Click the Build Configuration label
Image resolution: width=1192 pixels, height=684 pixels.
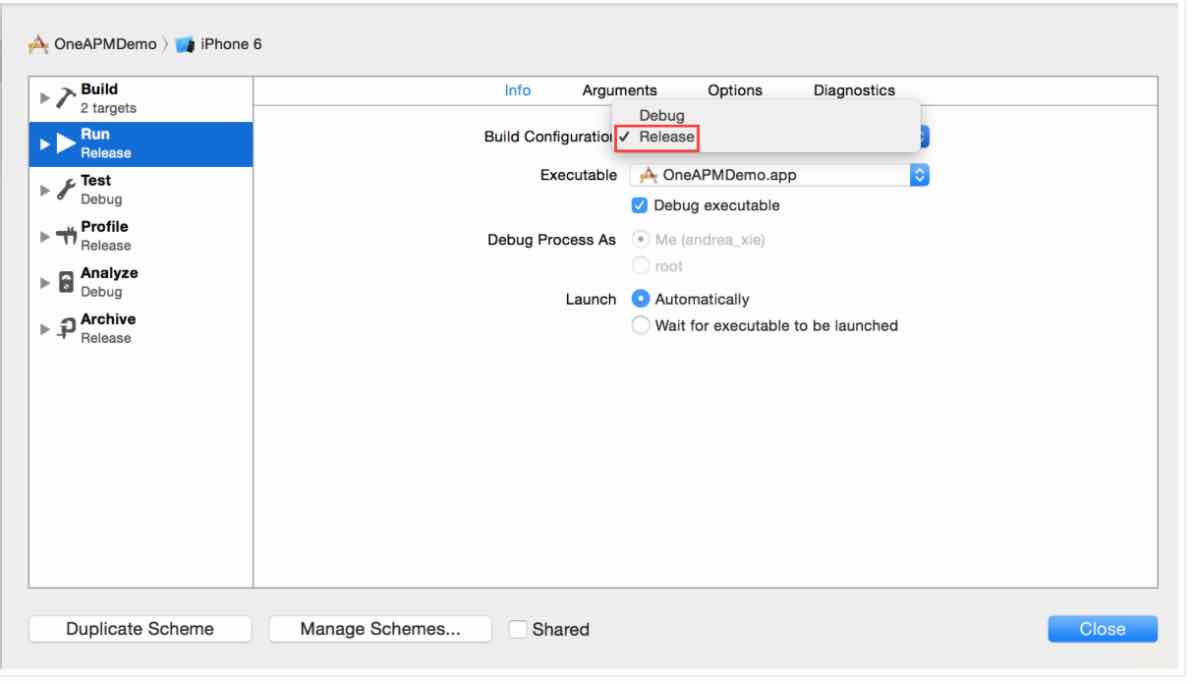point(548,137)
